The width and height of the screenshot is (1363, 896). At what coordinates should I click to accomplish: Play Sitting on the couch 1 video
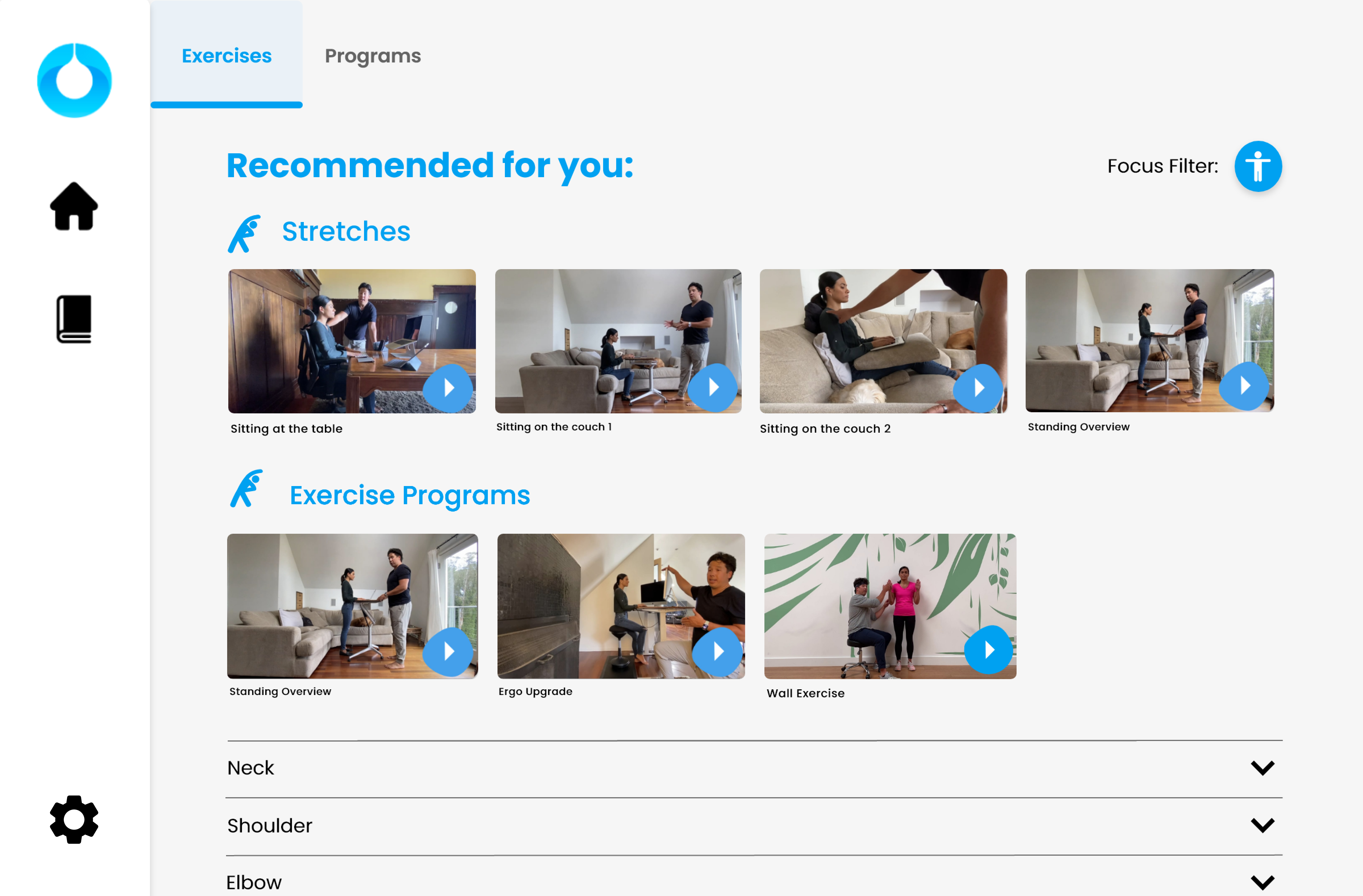click(713, 388)
